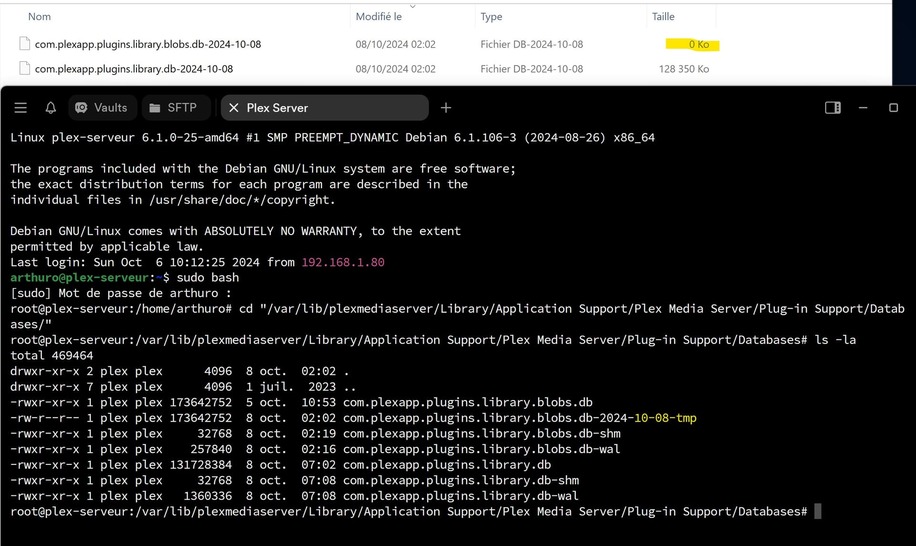Switch to the SFTP tab

click(171, 108)
